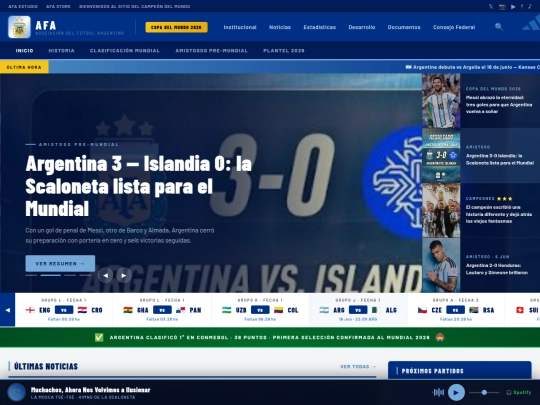The height and width of the screenshot is (405, 540).
Task: Play the Muchachos anthem track
Action: [x=456, y=392]
